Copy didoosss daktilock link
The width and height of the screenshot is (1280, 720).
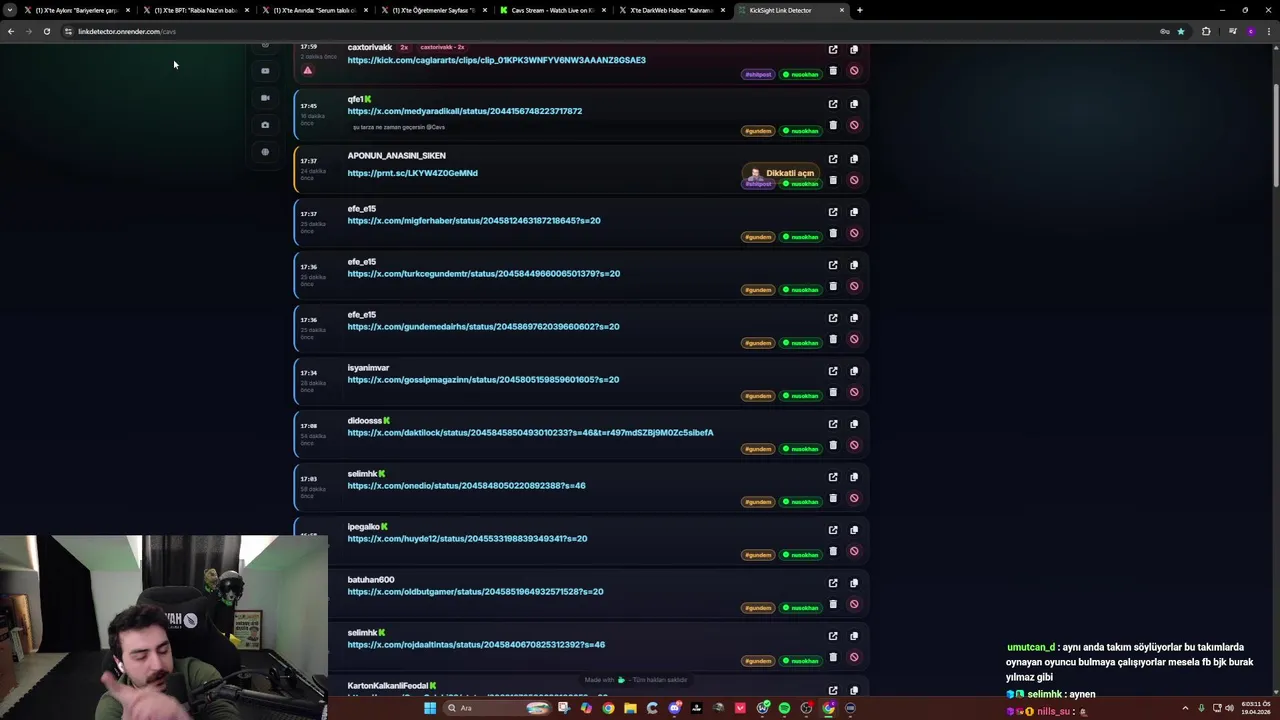pos(854,424)
